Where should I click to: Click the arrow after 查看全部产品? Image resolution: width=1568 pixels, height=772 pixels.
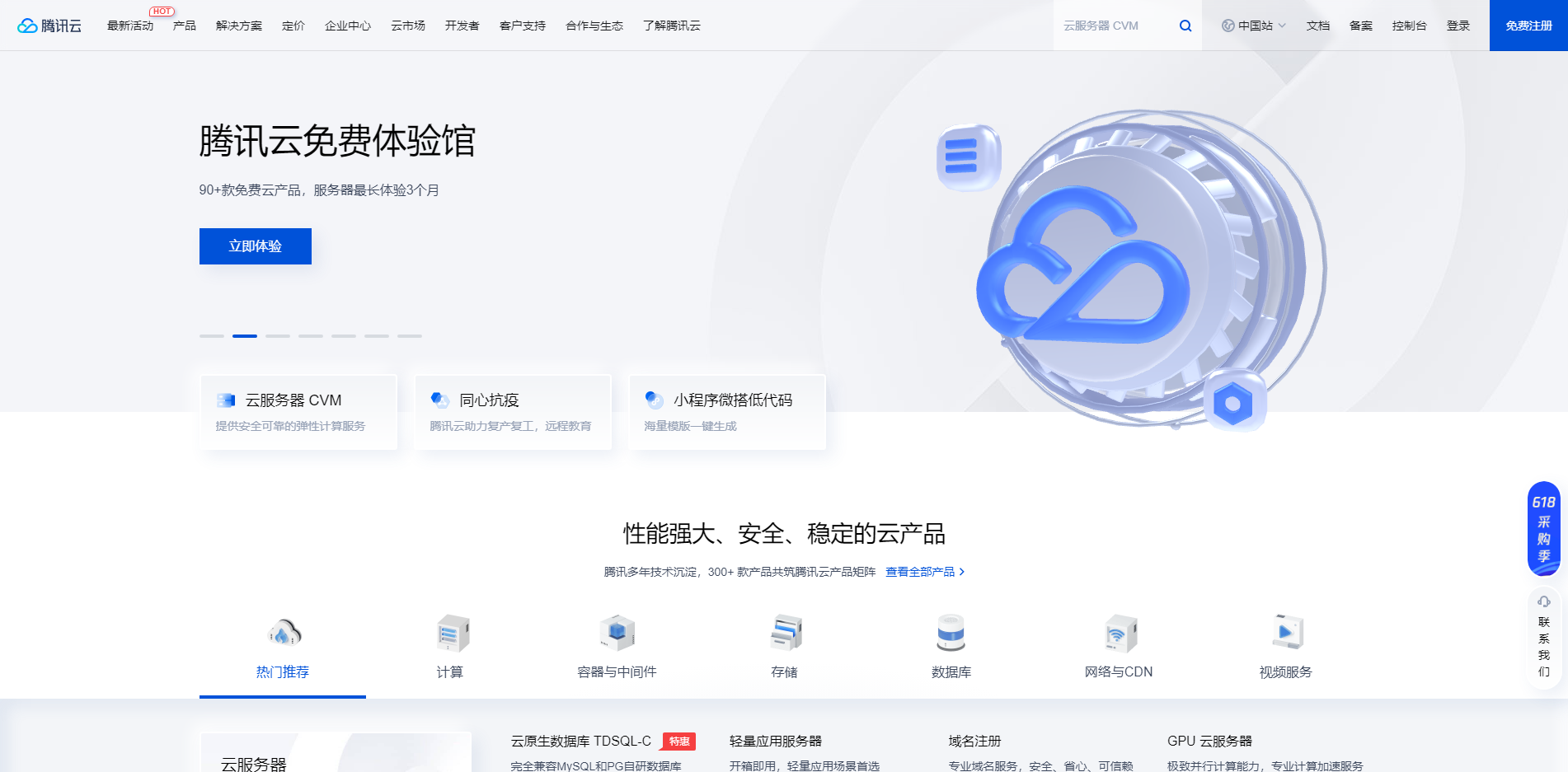pos(962,572)
